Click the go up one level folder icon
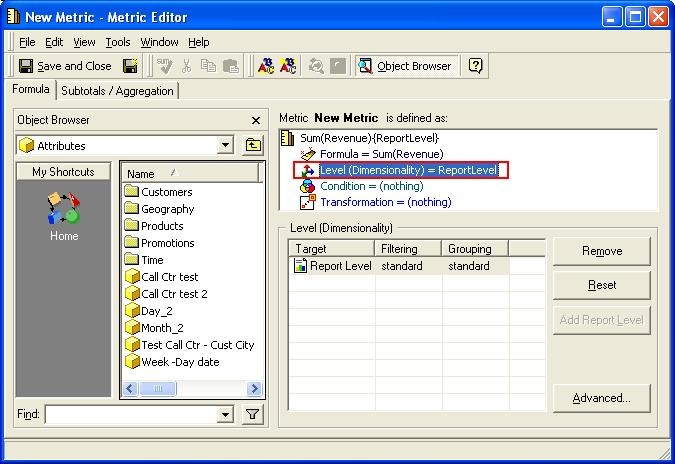 pyautogui.click(x=253, y=146)
